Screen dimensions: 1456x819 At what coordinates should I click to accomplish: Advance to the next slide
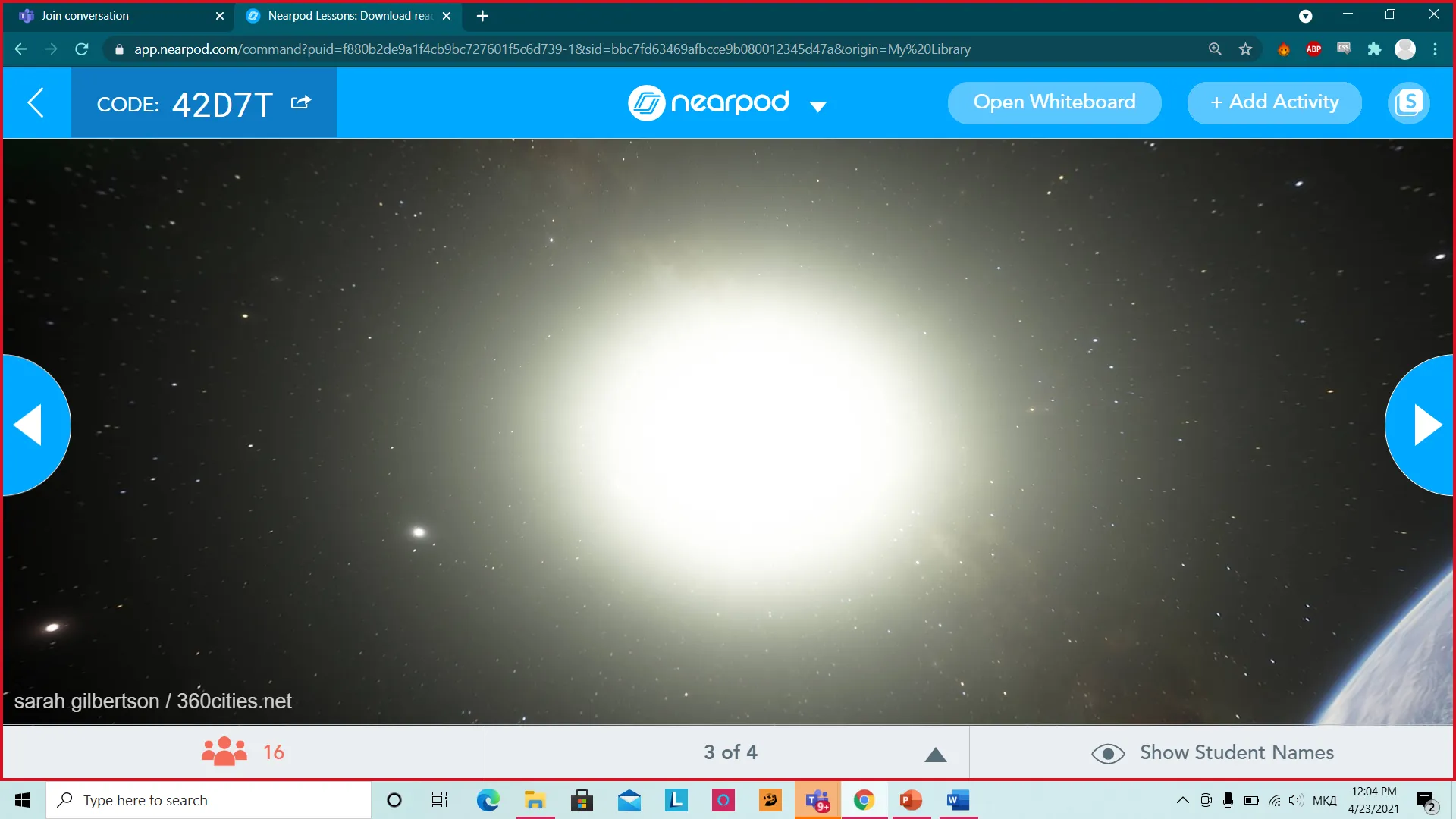(1420, 425)
